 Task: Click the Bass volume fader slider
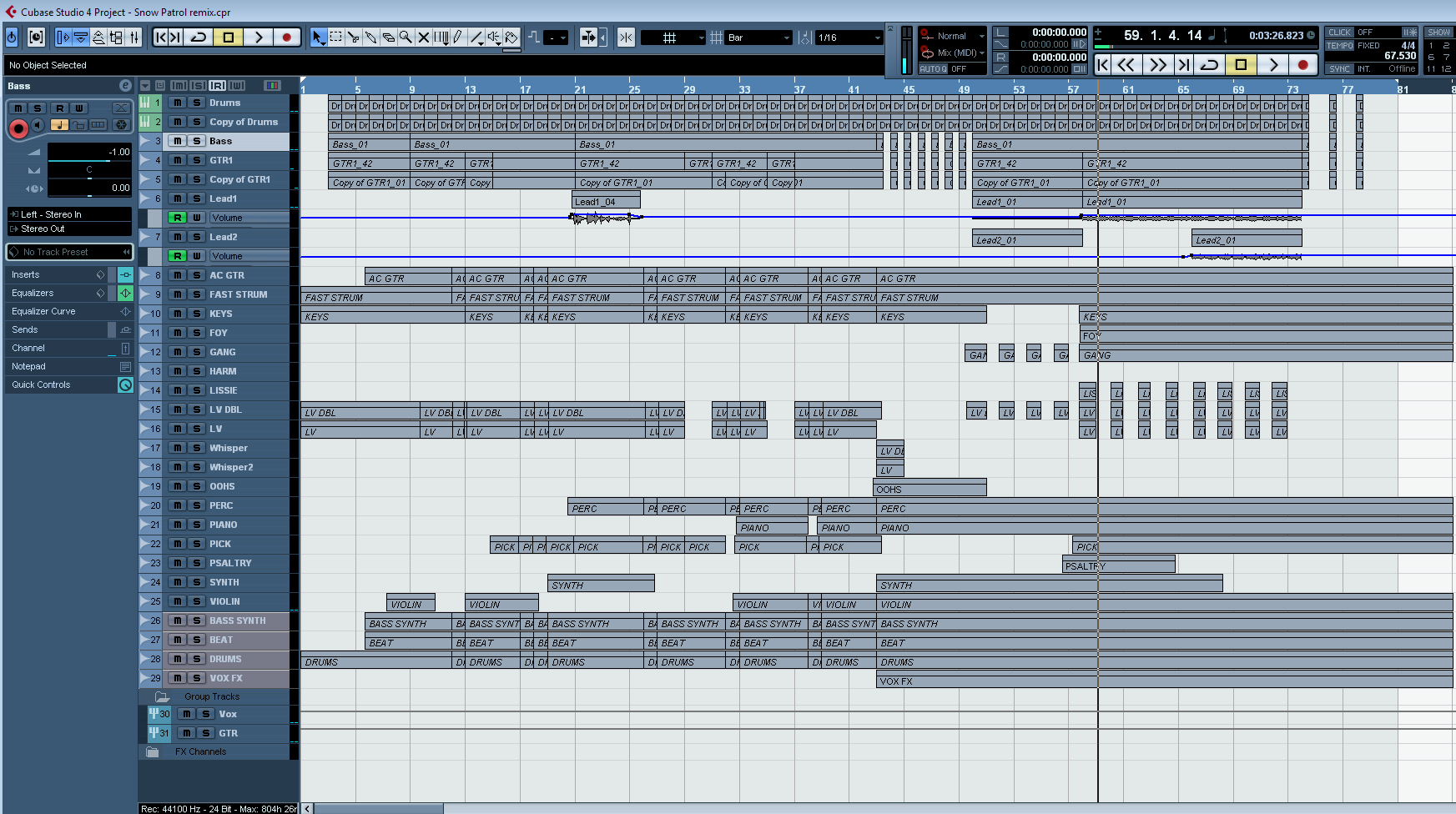89,160
